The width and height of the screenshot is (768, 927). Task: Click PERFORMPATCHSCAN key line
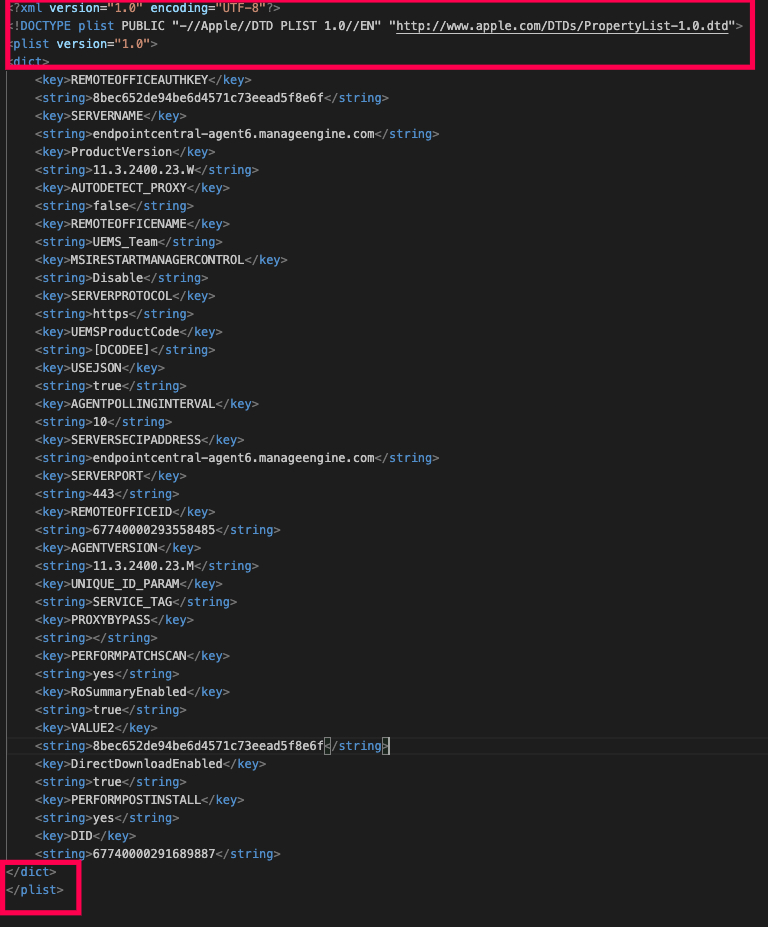tap(132, 656)
